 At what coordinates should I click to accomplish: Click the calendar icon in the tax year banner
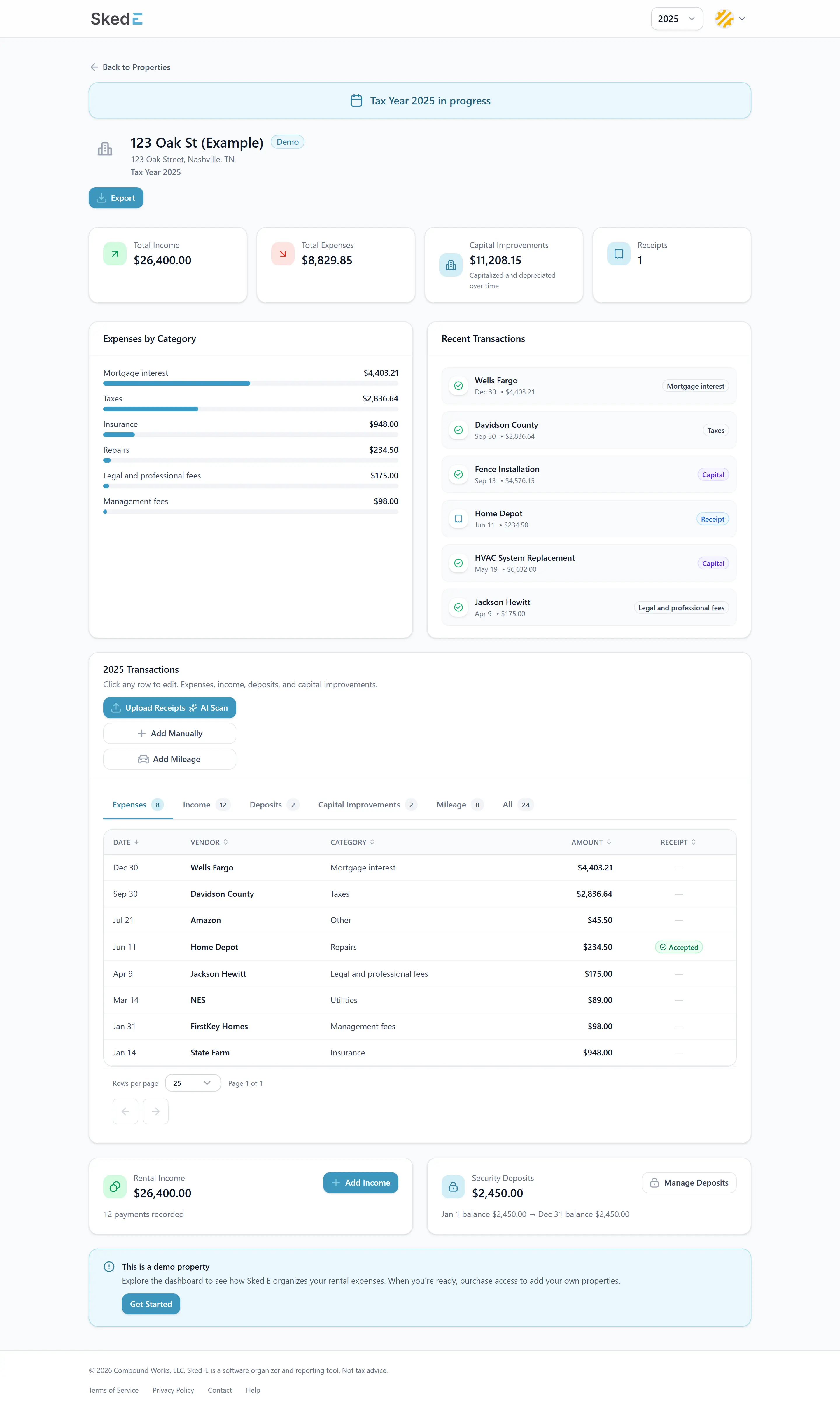pos(356,100)
